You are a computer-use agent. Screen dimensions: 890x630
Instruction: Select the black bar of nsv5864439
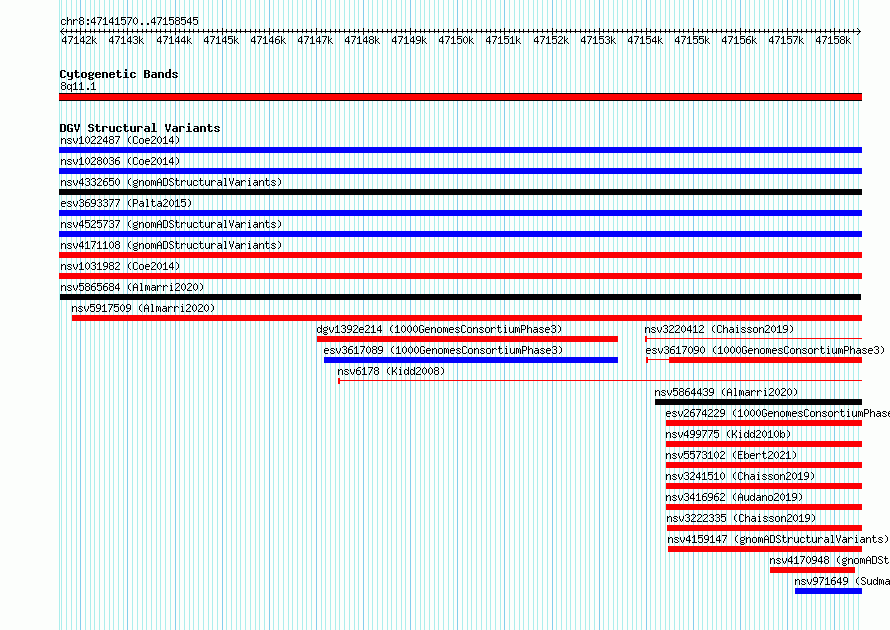(x=758, y=402)
